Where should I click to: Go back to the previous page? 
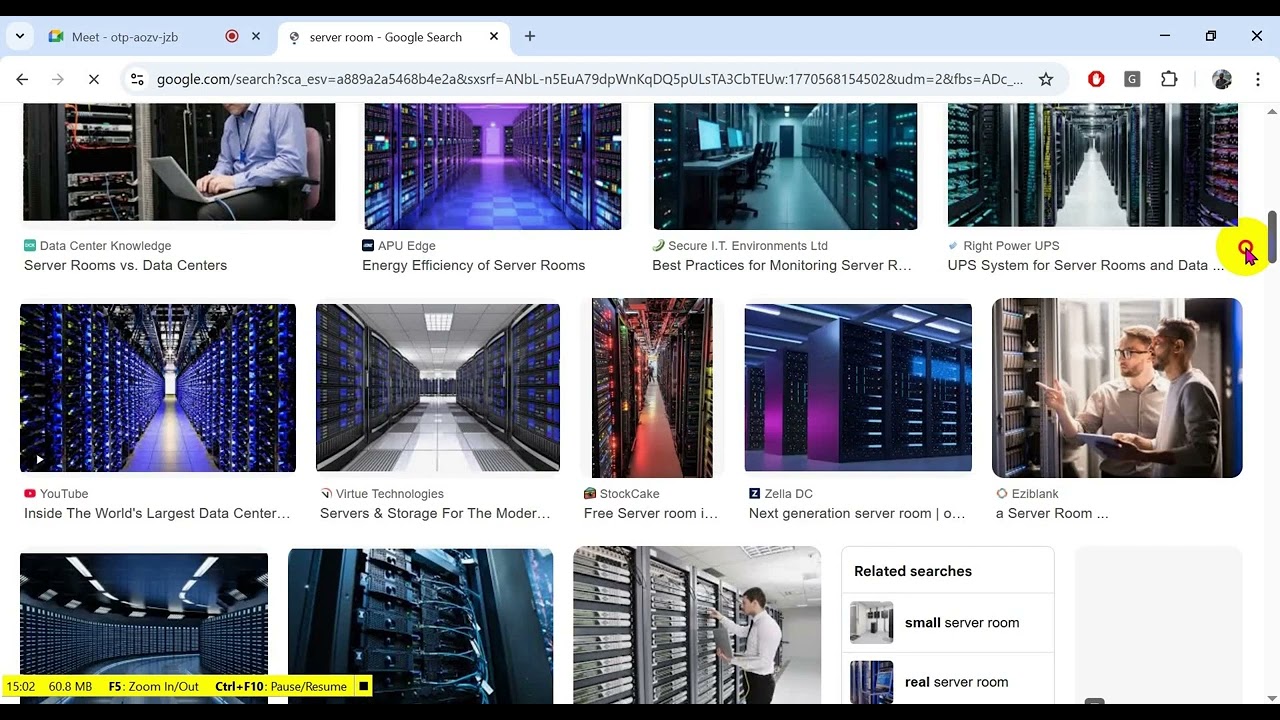(22, 79)
